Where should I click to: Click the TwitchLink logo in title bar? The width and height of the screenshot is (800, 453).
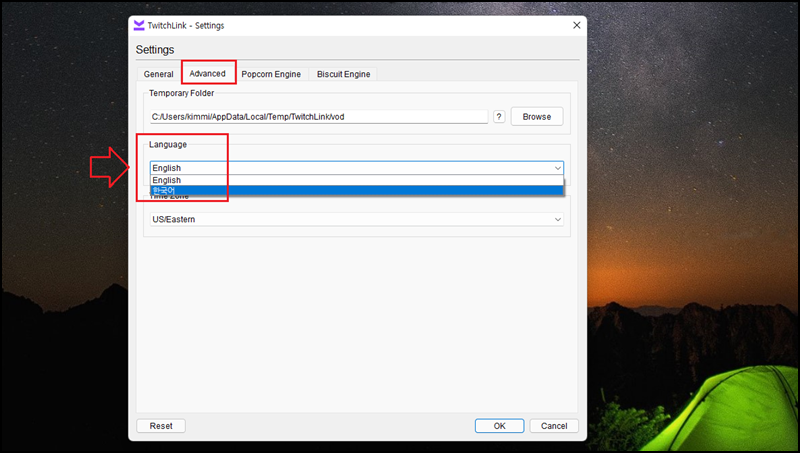[x=139, y=26]
